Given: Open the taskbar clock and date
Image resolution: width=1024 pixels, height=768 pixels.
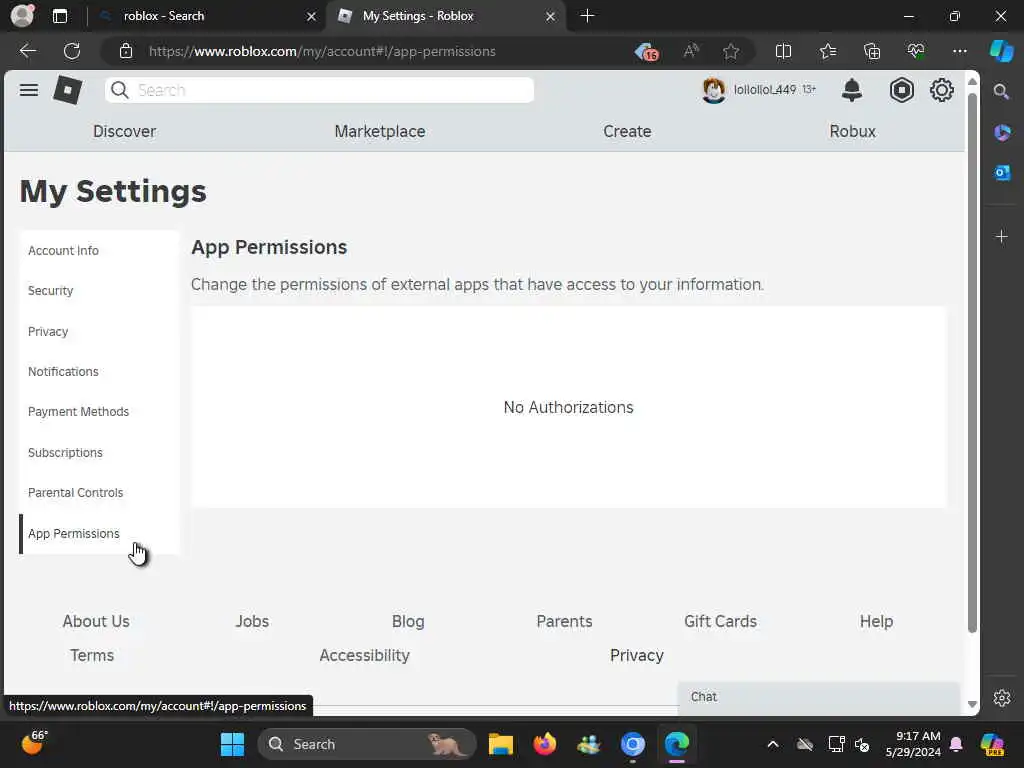Looking at the screenshot, I should 912,744.
